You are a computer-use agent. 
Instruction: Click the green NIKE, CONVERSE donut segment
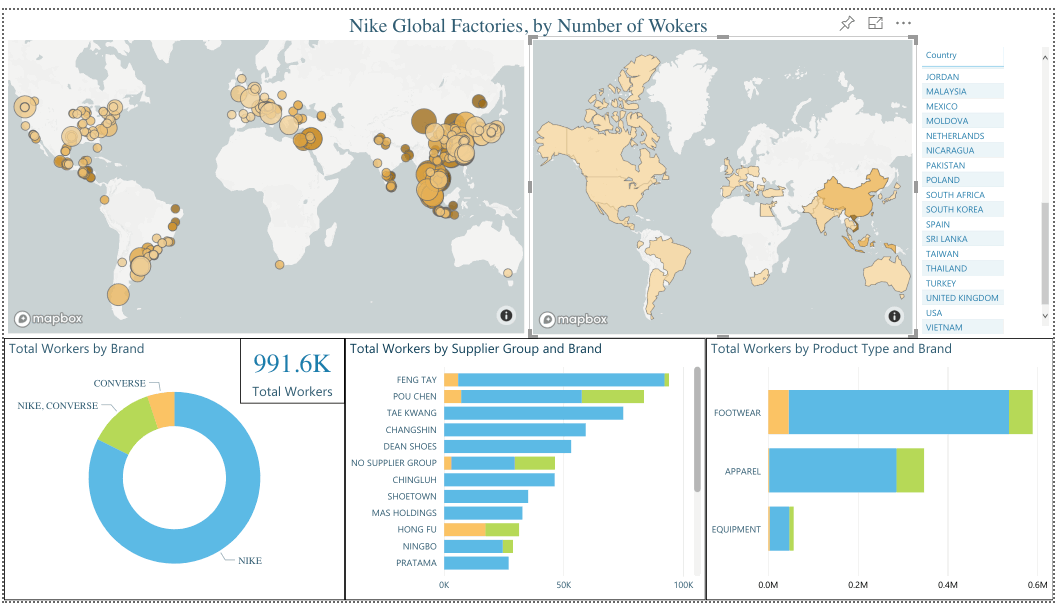pos(127,423)
